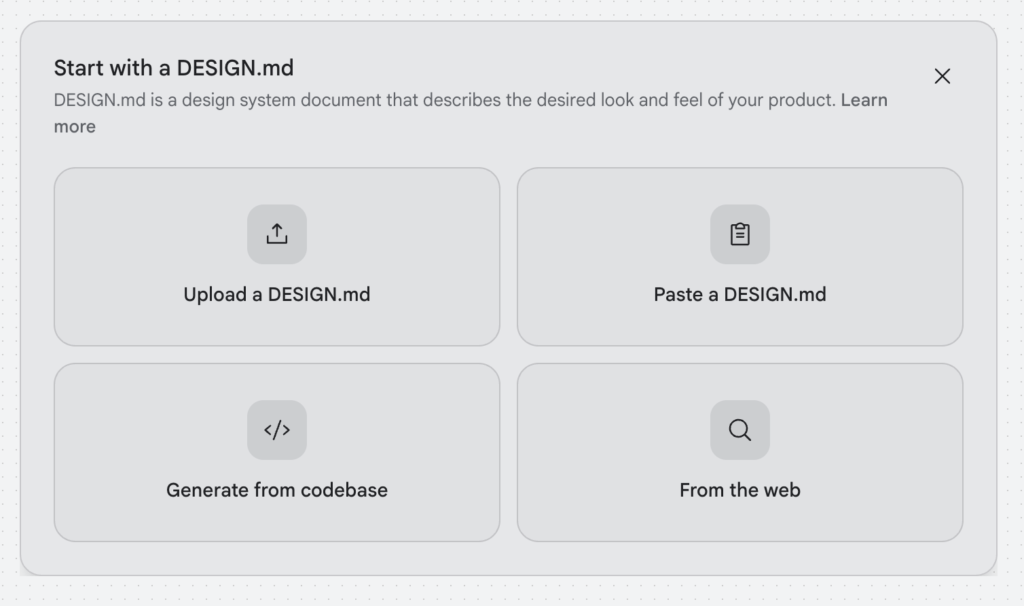Click the upload arrow icon
The height and width of the screenshot is (606, 1024).
pyautogui.click(x=277, y=234)
